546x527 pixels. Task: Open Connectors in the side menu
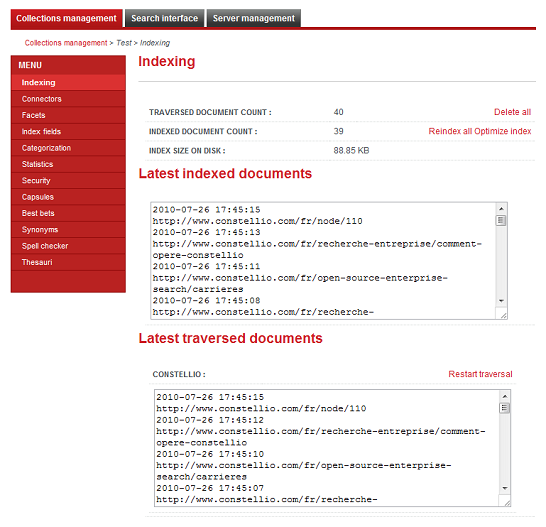pyautogui.click(x=68, y=99)
